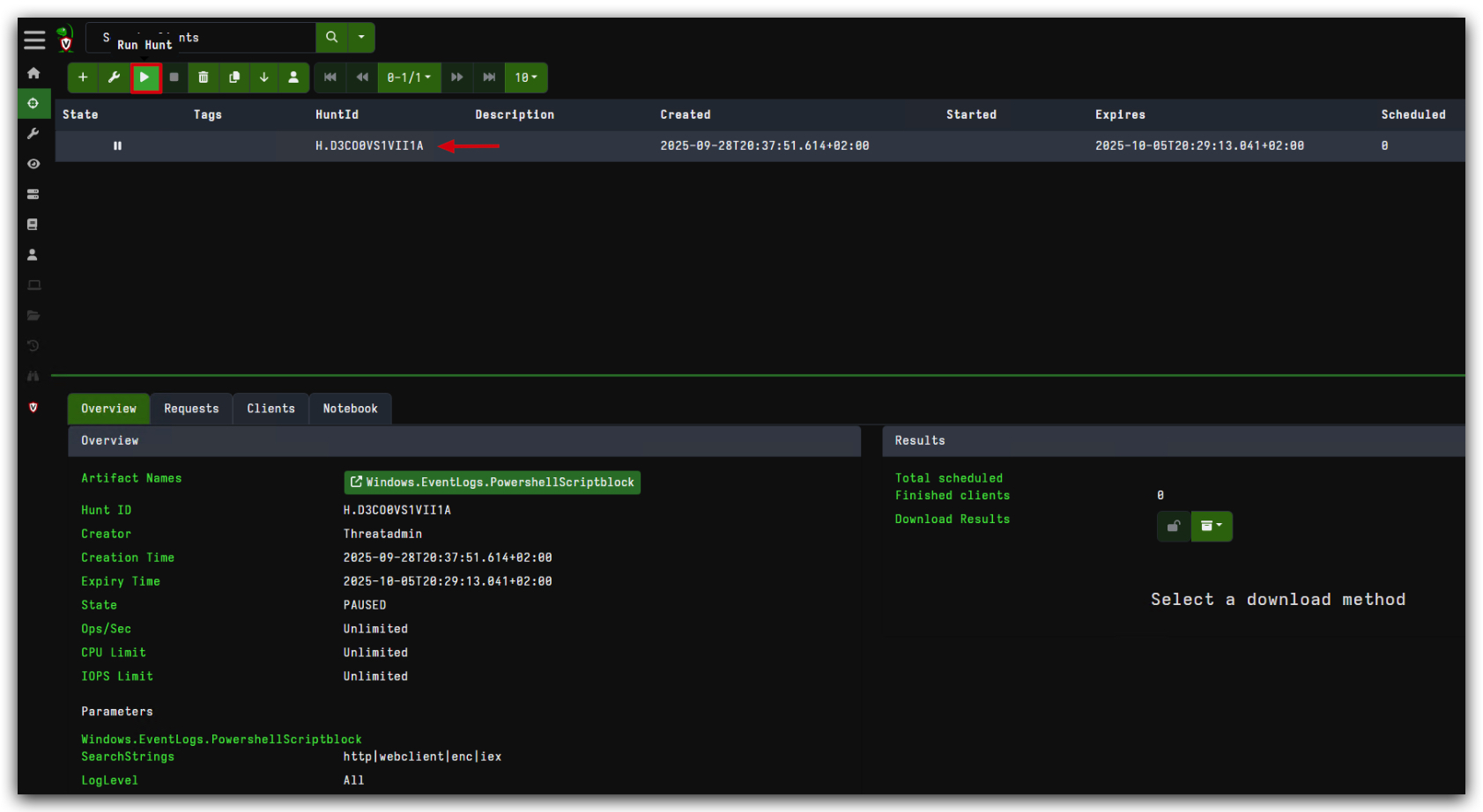Click into the client search field

201,37
